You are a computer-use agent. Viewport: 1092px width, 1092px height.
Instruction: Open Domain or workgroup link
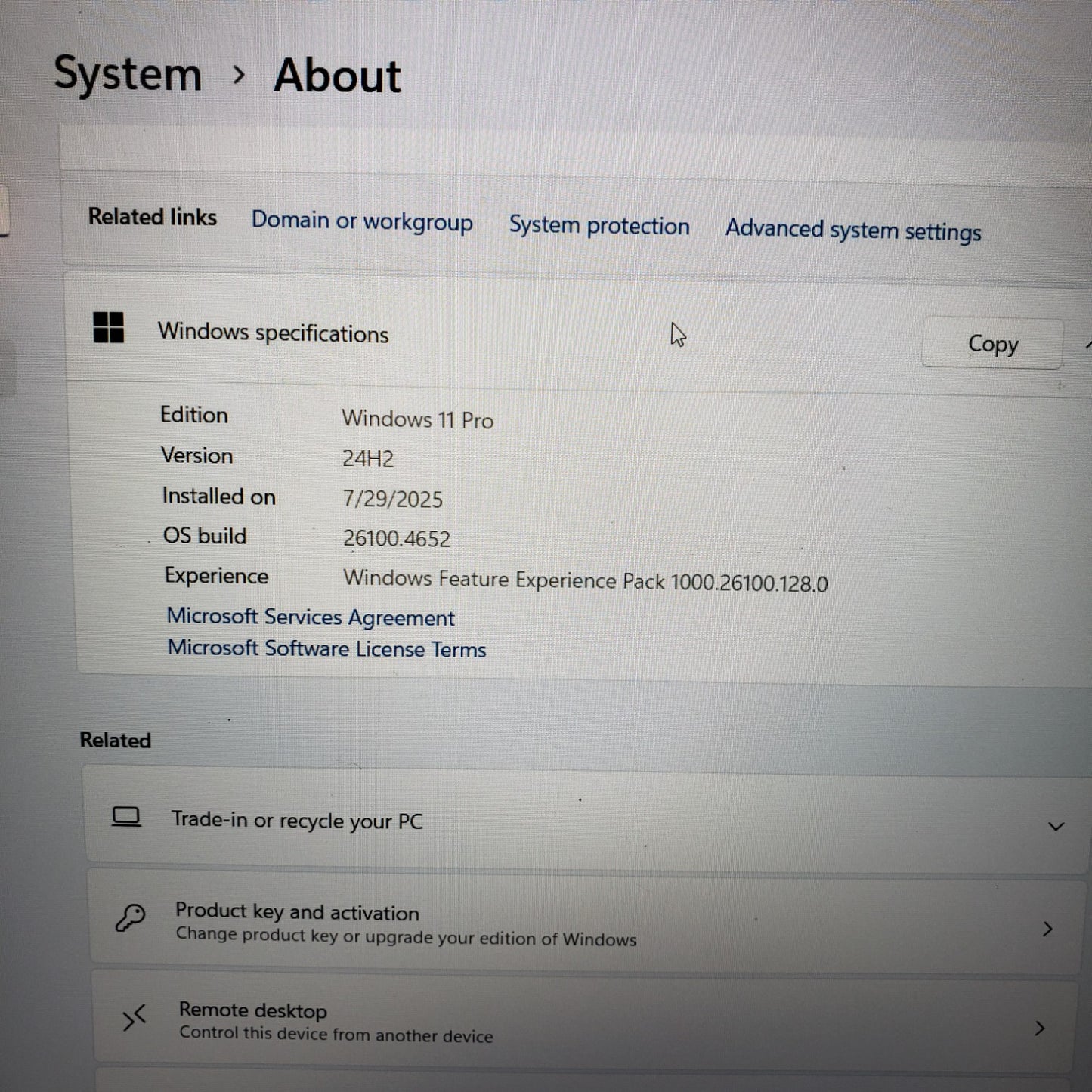coord(362,221)
